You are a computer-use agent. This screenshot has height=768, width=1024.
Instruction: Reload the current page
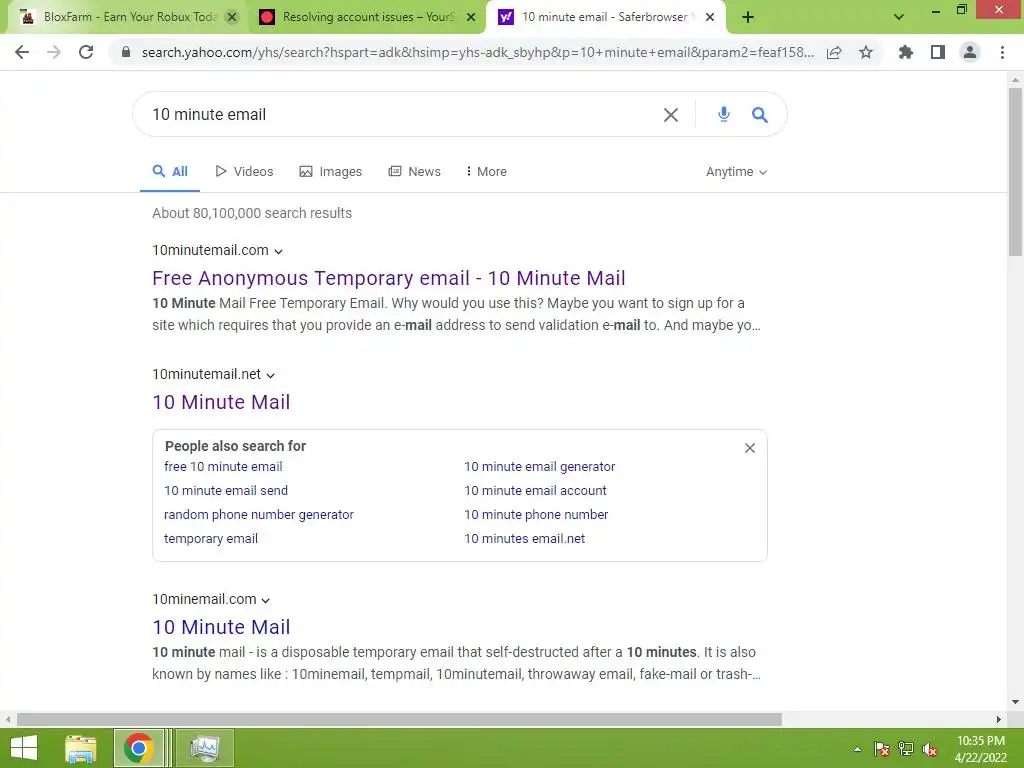(86, 52)
